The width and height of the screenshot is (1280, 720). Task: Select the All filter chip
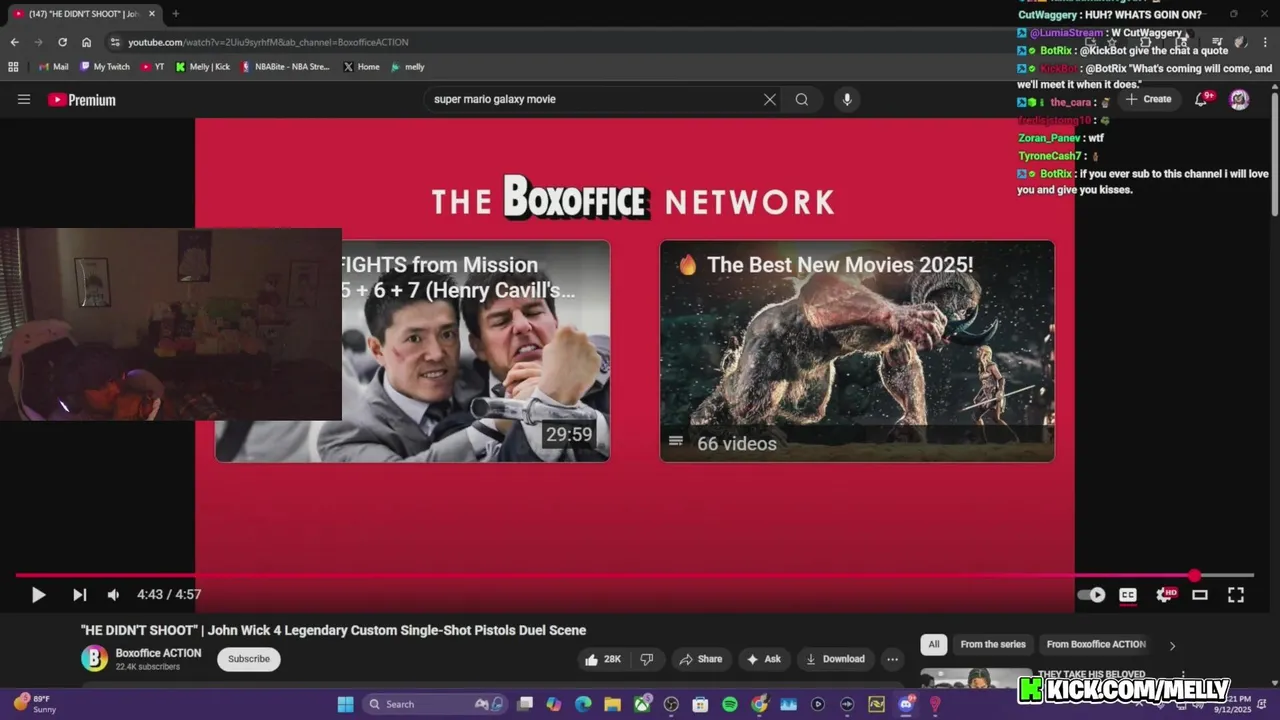(934, 645)
